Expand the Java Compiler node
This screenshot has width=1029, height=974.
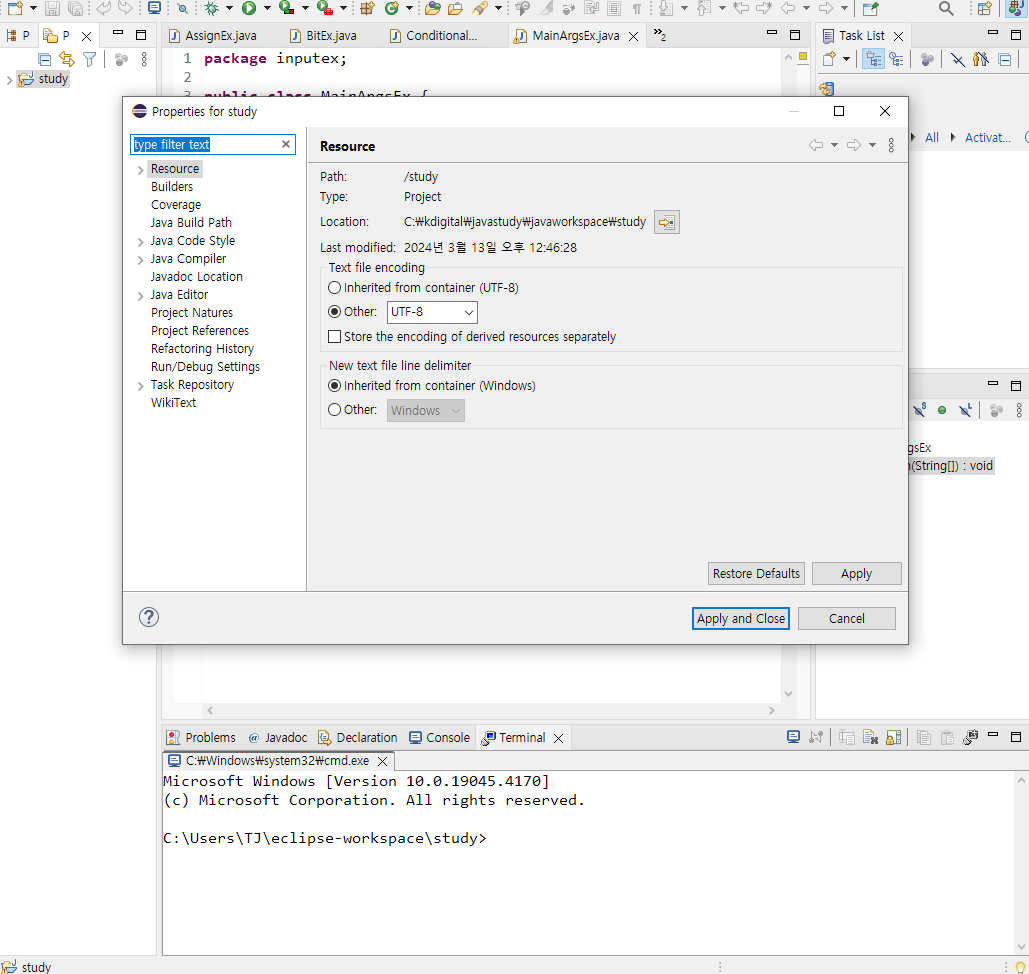[140, 260]
